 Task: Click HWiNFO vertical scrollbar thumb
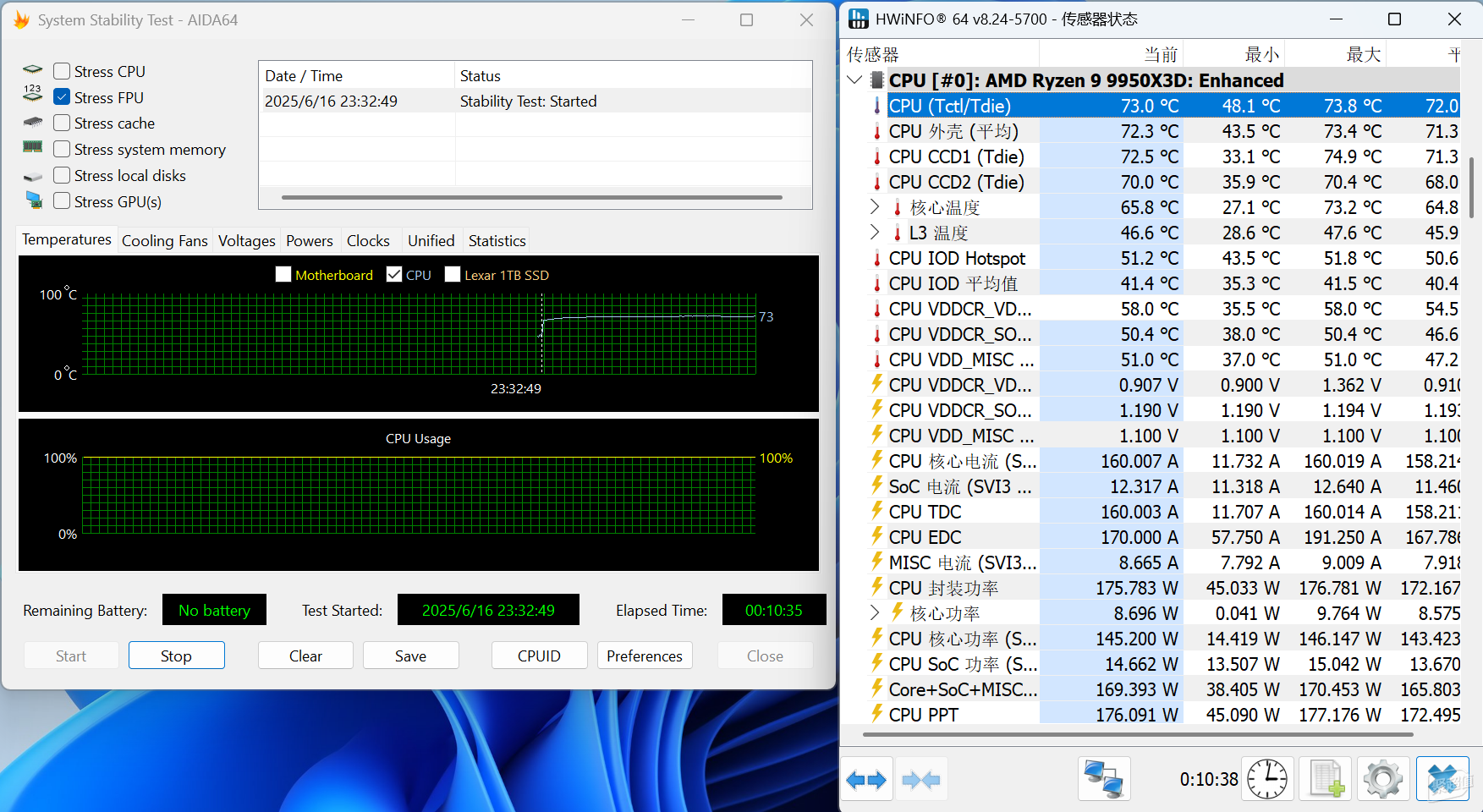[1472, 188]
